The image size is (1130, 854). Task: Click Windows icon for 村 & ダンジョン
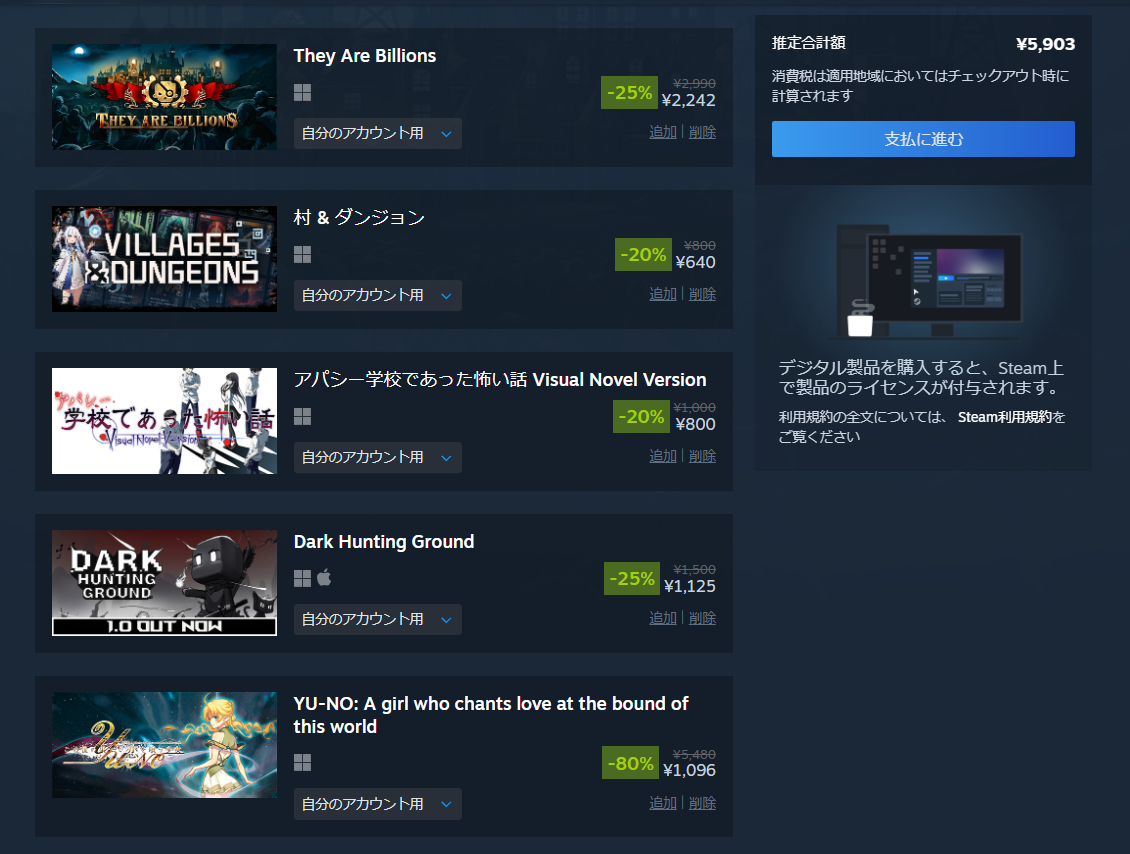tap(303, 254)
